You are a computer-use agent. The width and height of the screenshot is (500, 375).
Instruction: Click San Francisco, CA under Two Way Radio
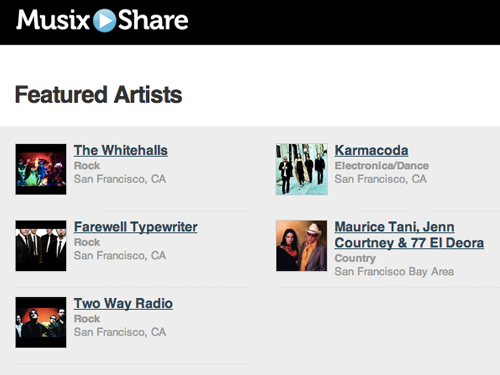point(120,332)
